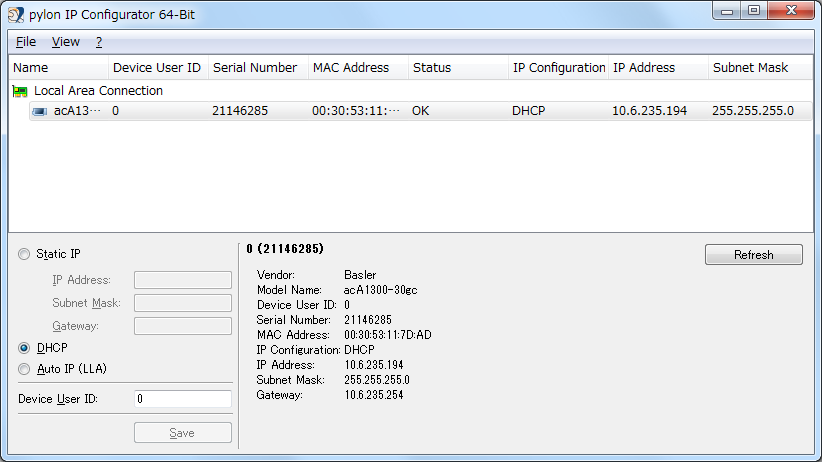Select the DHCP radio button
This screenshot has width=822, height=462.
click(x=24, y=348)
